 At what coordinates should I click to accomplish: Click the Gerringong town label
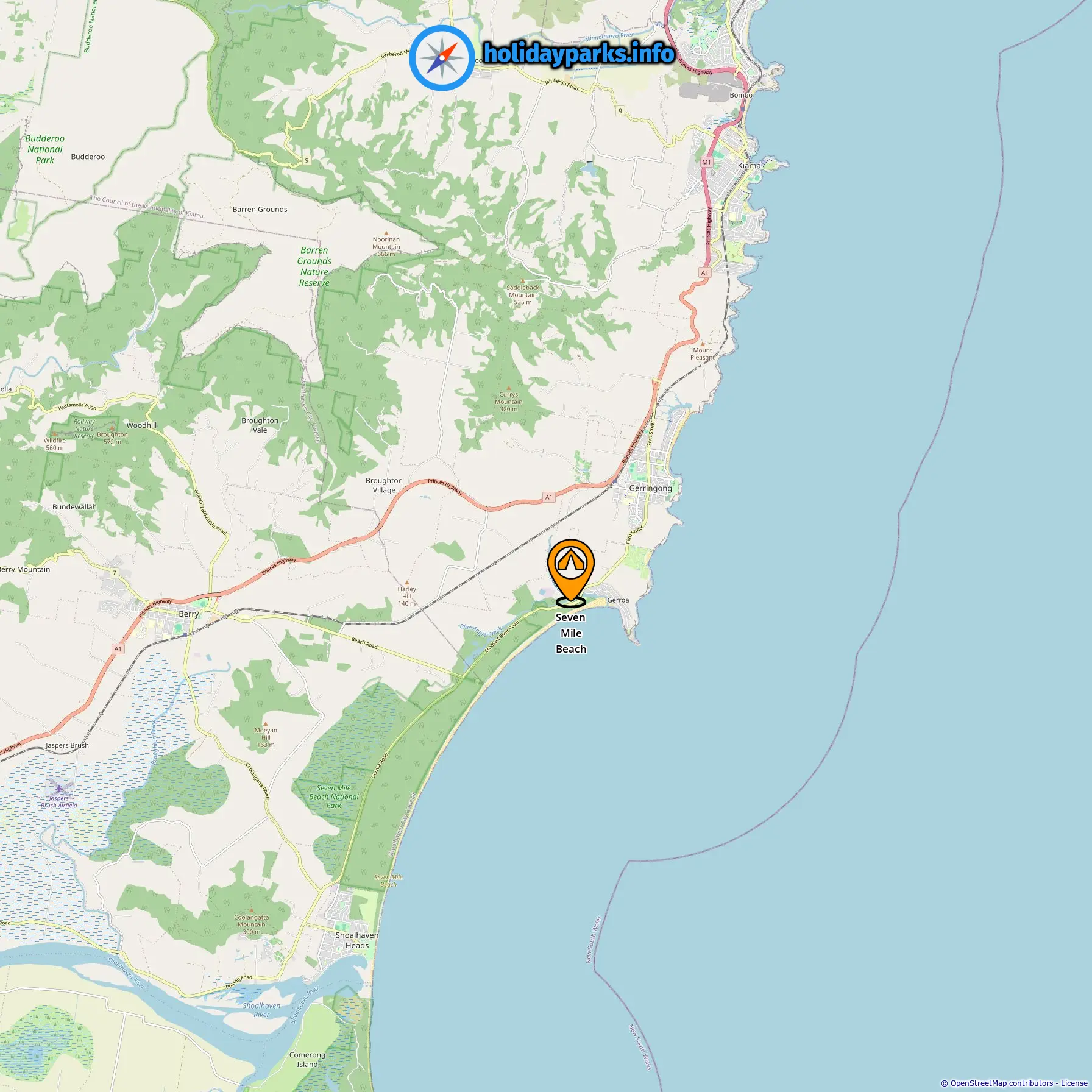click(x=650, y=488)
